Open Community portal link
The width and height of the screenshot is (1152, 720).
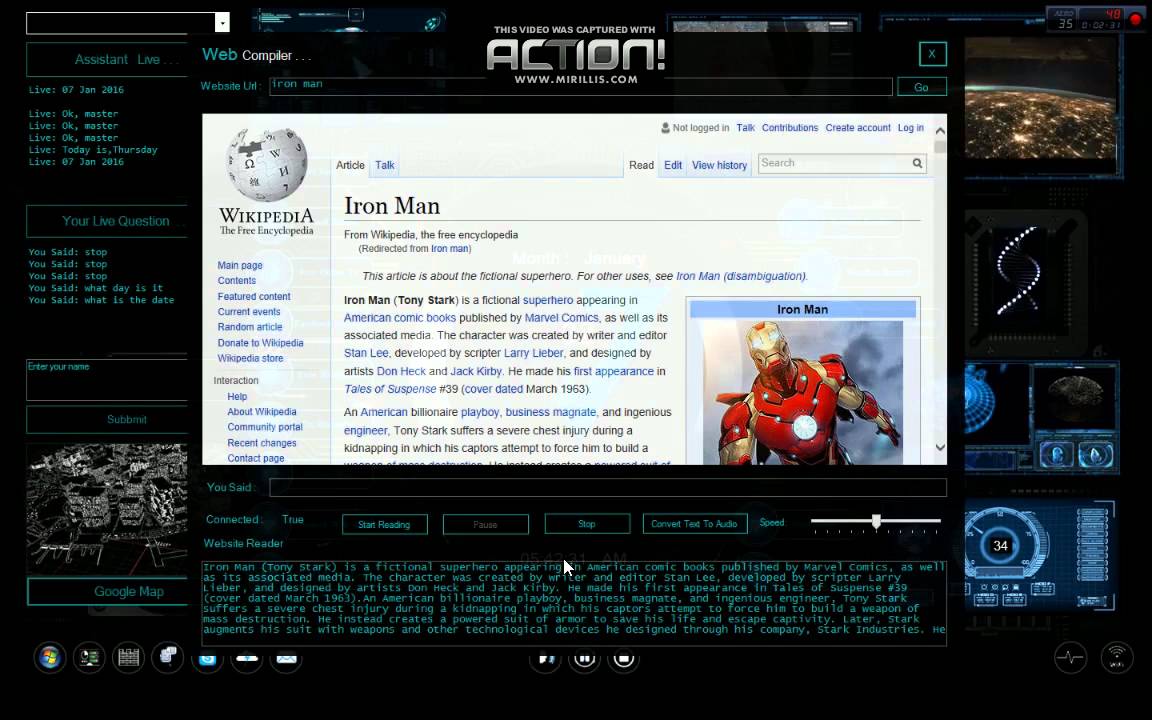(264, 427)
